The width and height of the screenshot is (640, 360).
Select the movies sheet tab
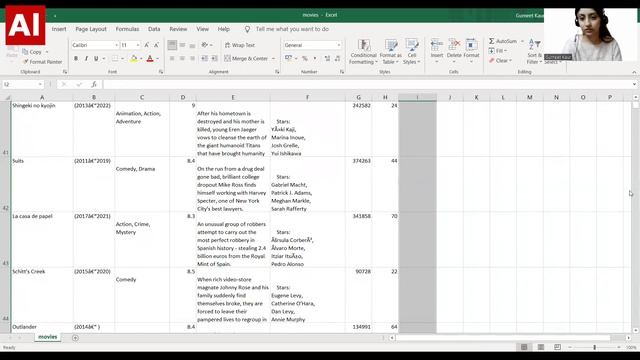[x=48, y=337]
